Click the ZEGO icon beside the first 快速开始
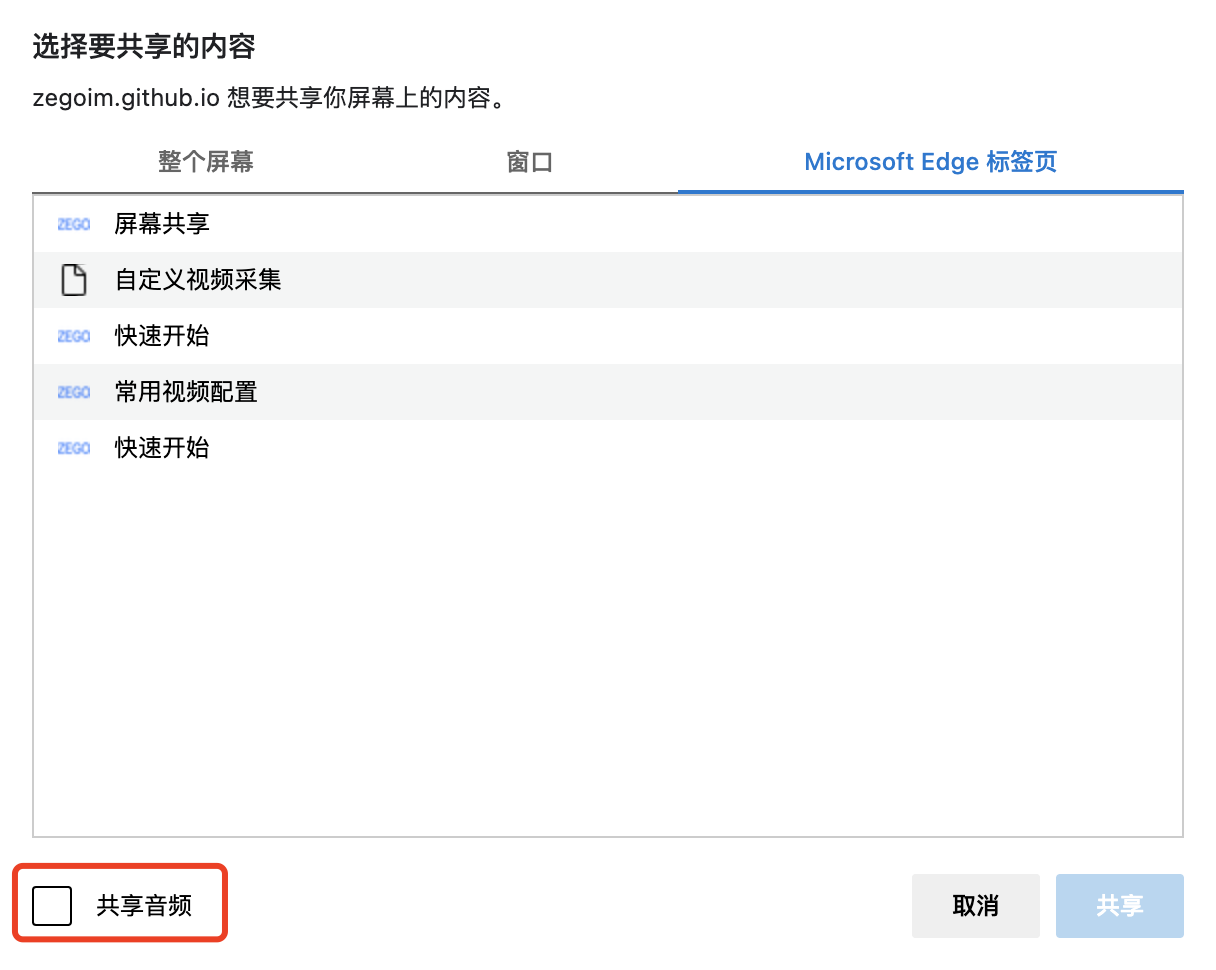 73,336
